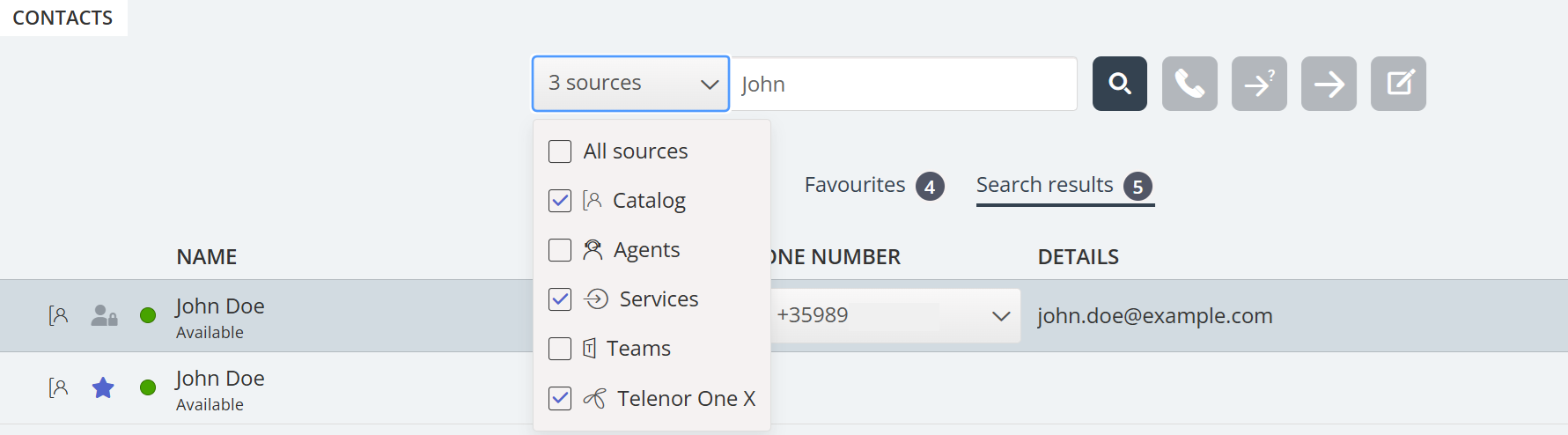Click the john.doe@example.com email
1568x435 pixels.
point(1154,315)
